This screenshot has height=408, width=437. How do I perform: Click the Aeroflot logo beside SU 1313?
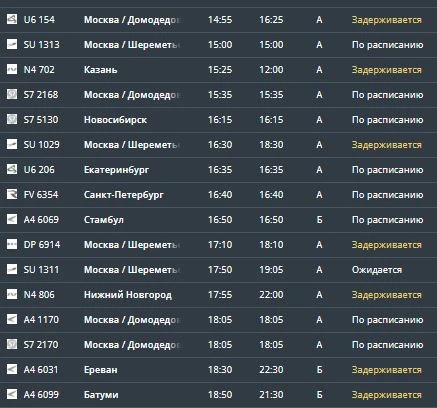pos(12,44)
